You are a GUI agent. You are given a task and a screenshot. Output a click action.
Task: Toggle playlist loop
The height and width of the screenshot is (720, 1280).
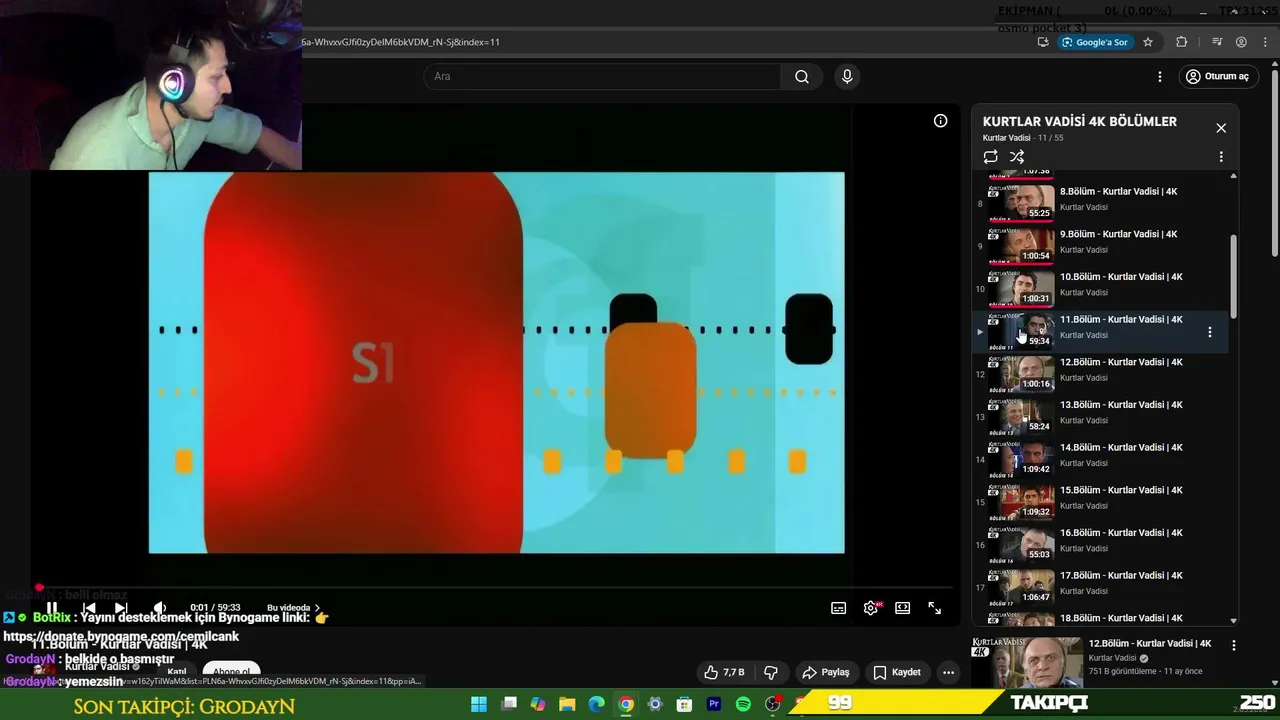point(991,157)
